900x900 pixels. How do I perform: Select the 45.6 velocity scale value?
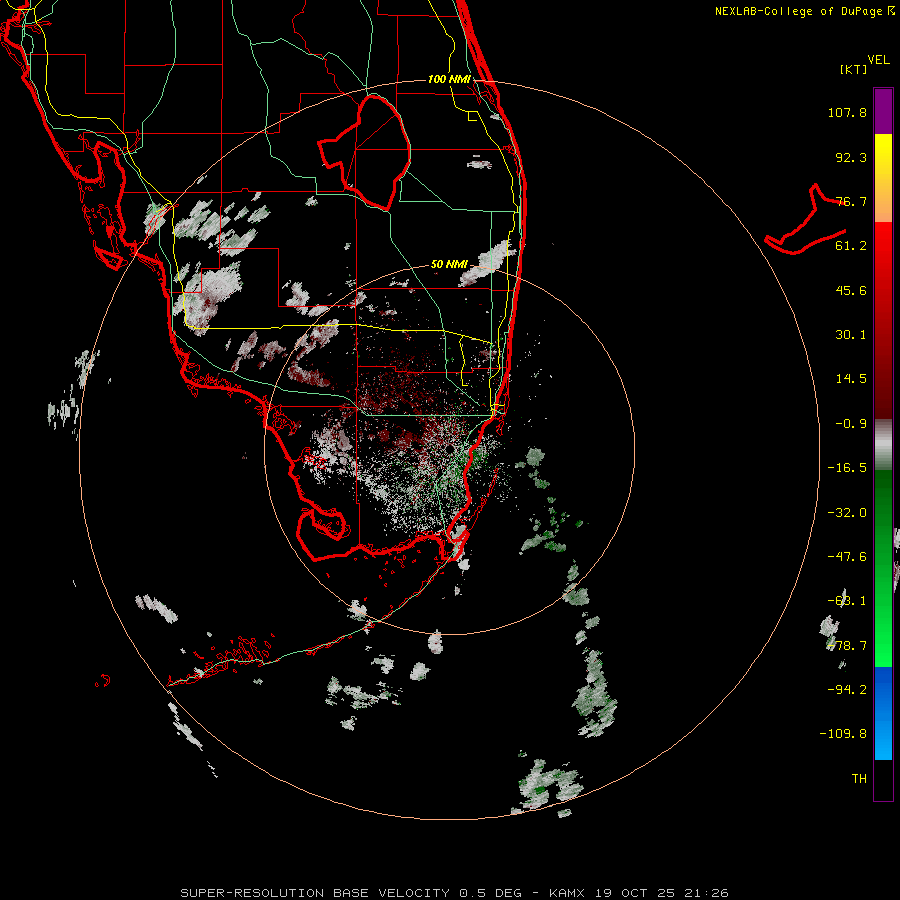(851, 290)
